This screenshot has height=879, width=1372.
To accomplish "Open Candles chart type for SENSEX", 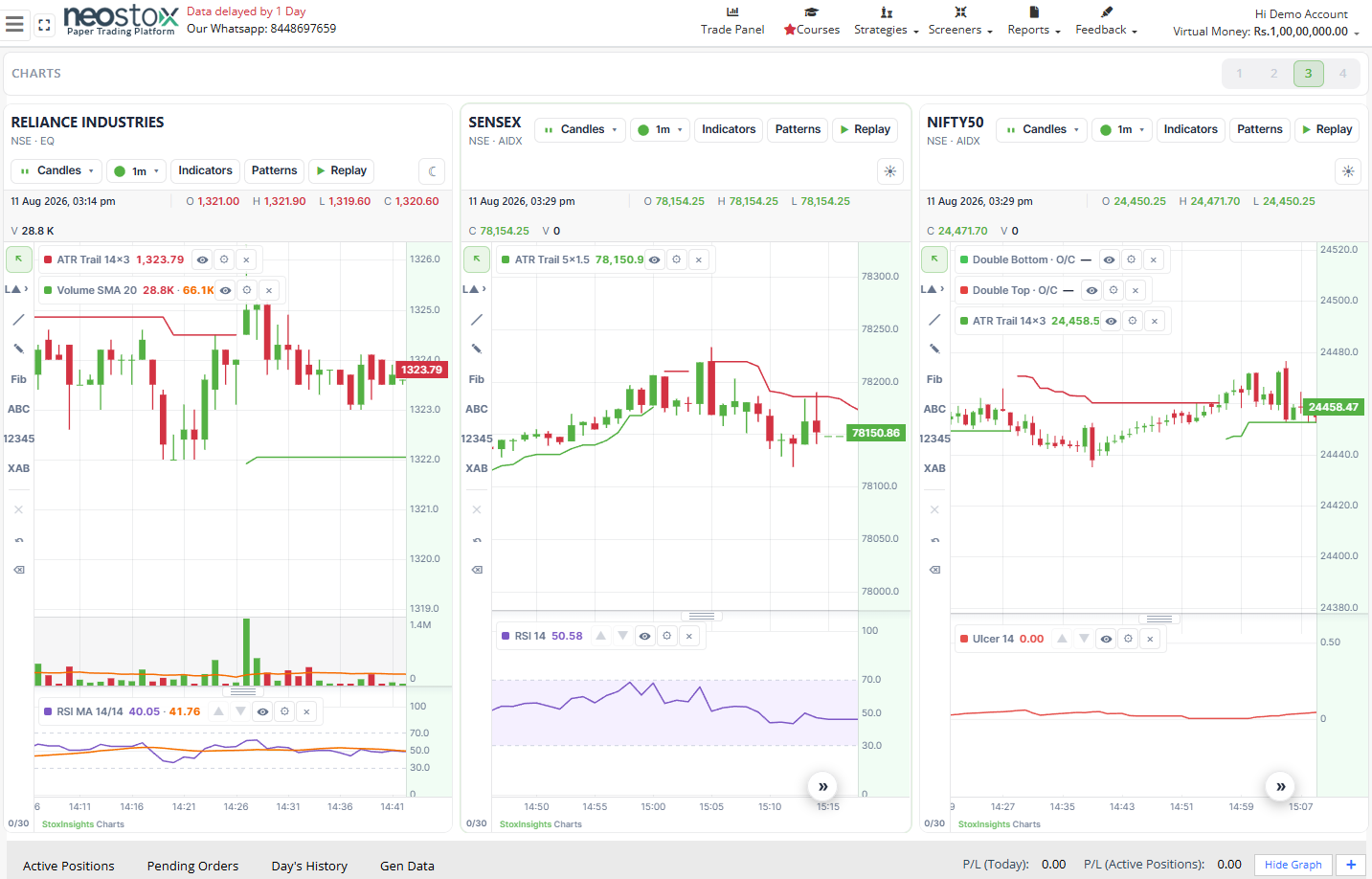I will (x=580, y=129).
